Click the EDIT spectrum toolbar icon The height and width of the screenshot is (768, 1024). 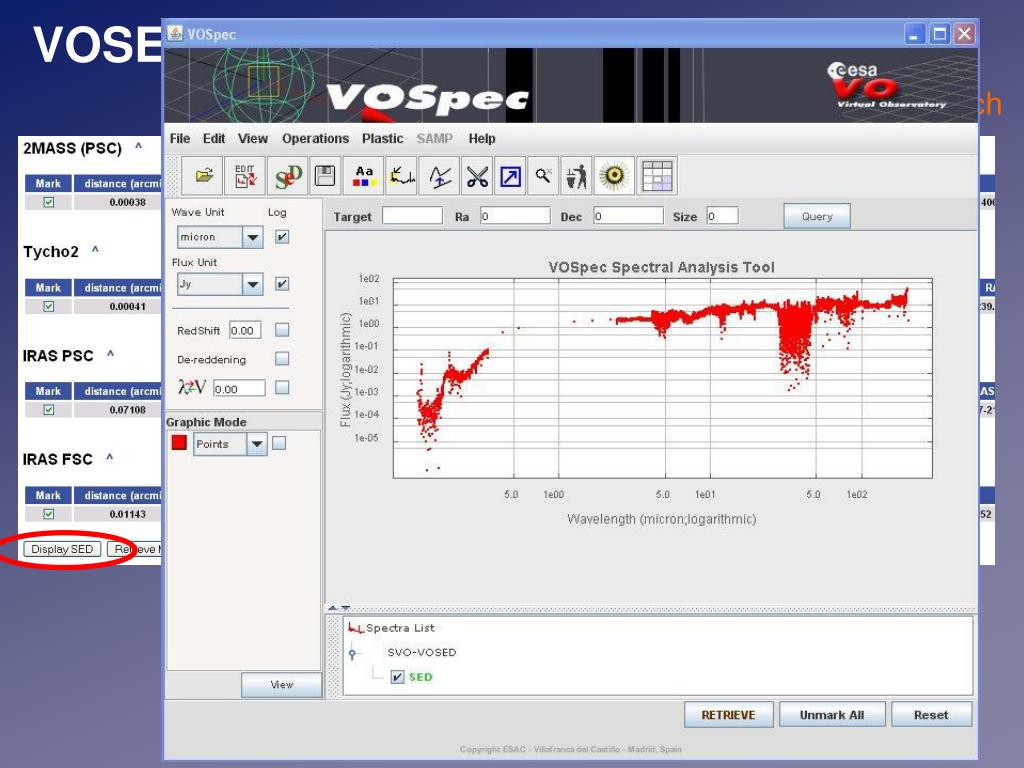pyautogui.click(x=245, y=176)
